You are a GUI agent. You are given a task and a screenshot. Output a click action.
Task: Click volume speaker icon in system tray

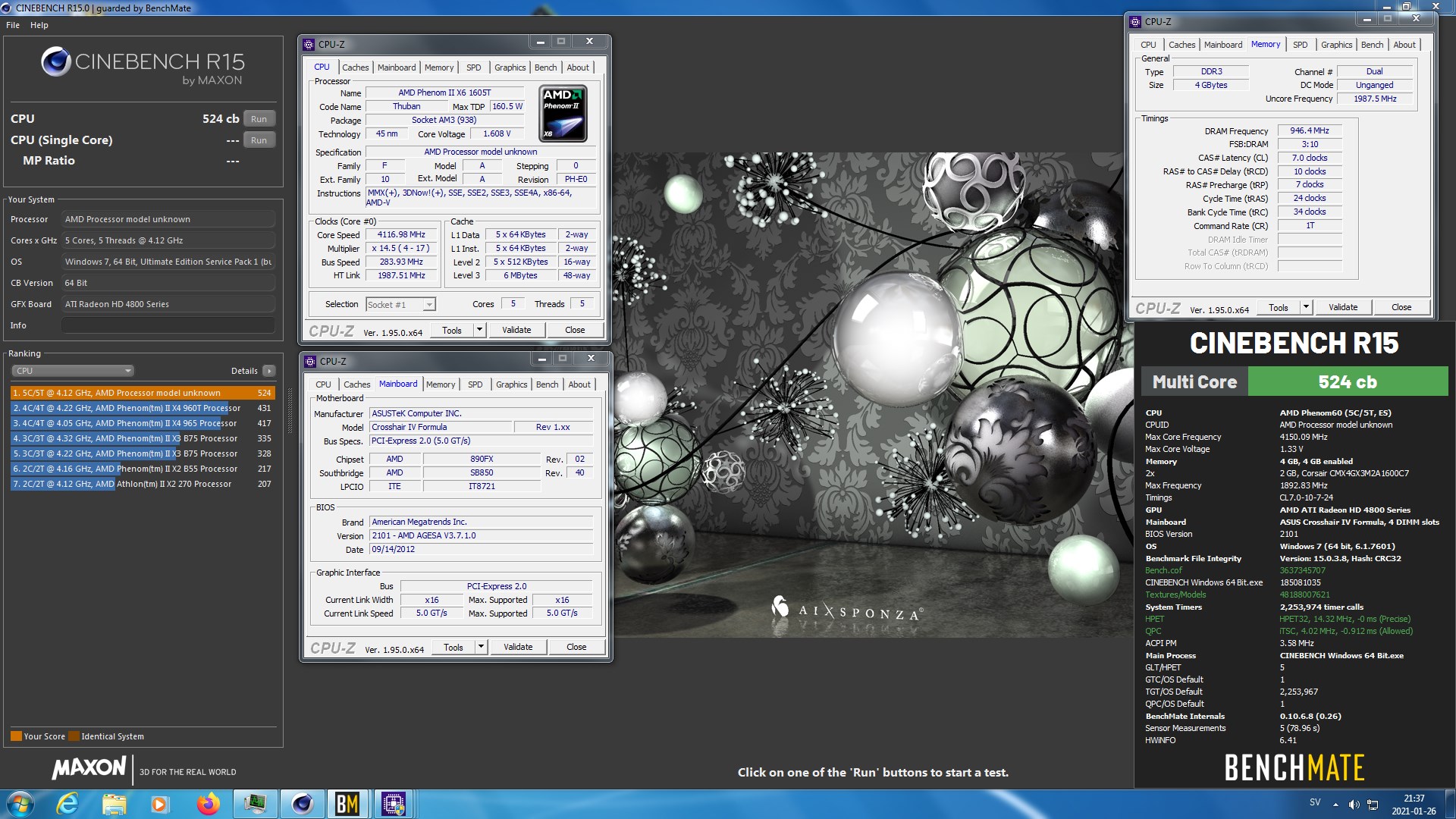tap(1354, 805)
